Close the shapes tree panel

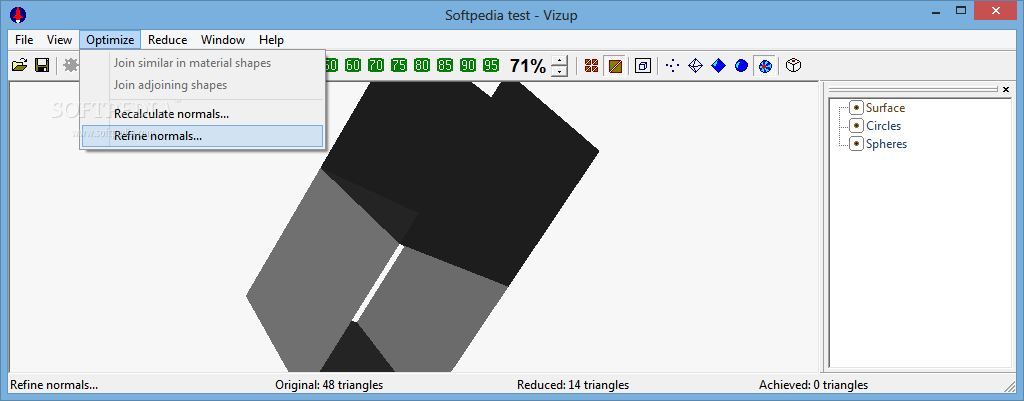[x=1006, y=89]
